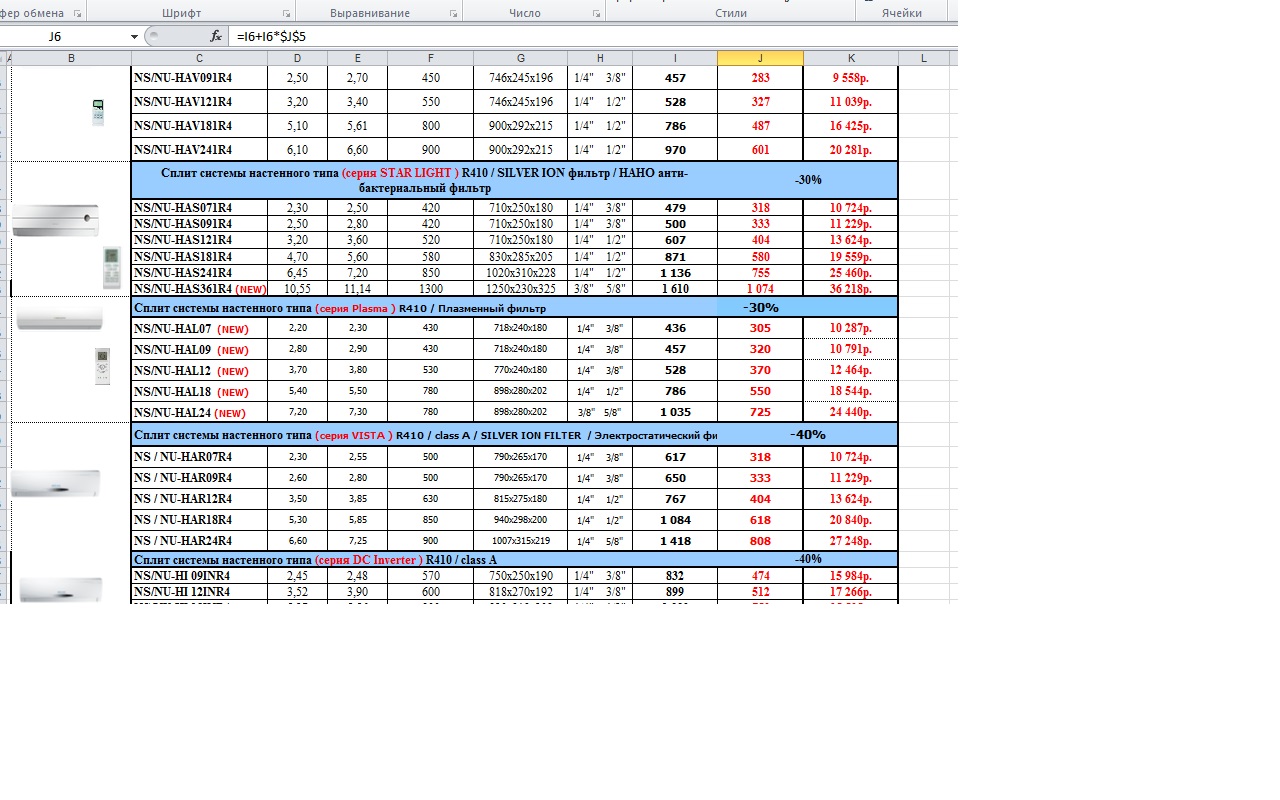Click the -30% cell in STAR LIGHT header
This screenshot has height=800, width=1280.
(808, 180)
